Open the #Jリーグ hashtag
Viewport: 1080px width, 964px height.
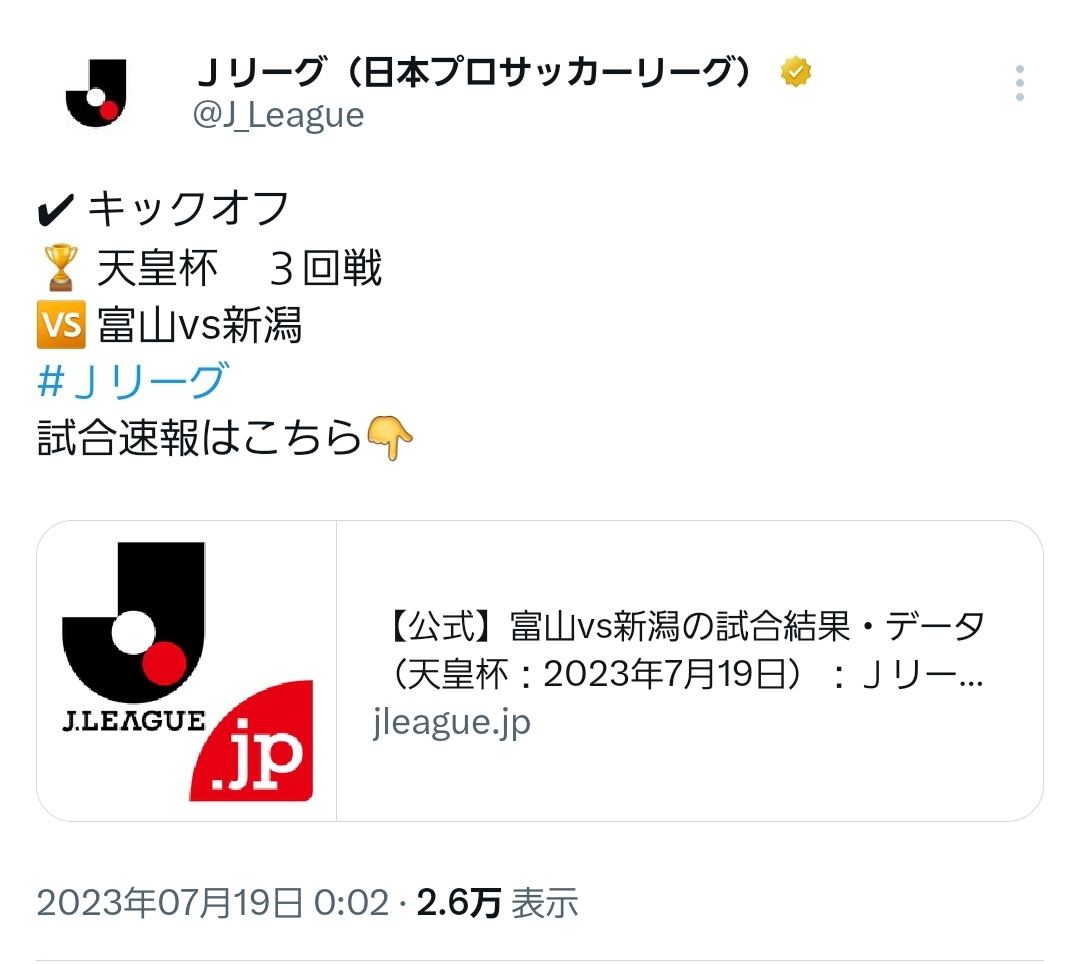pos(132,380)
